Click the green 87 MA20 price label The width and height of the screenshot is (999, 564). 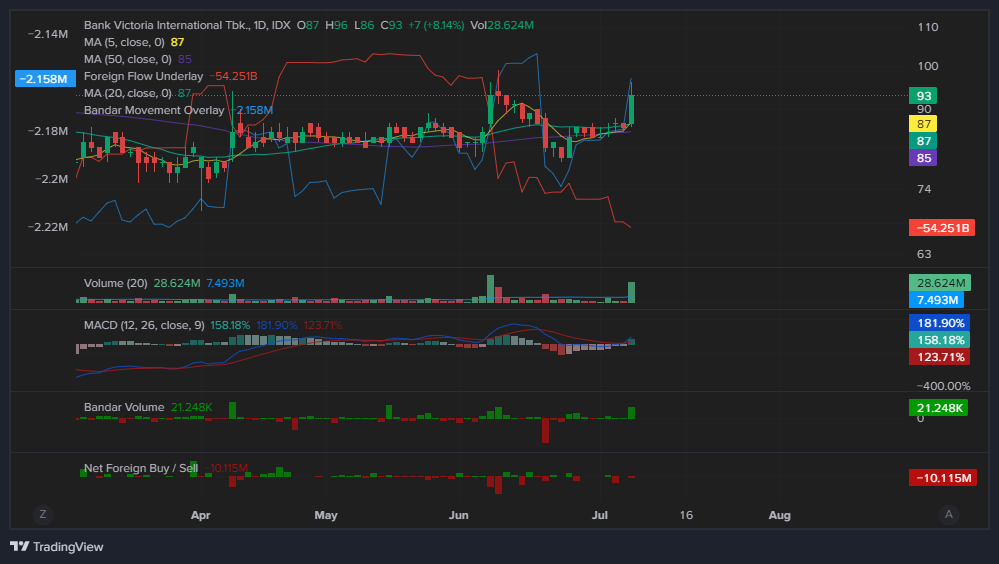[x=923, y=141]
